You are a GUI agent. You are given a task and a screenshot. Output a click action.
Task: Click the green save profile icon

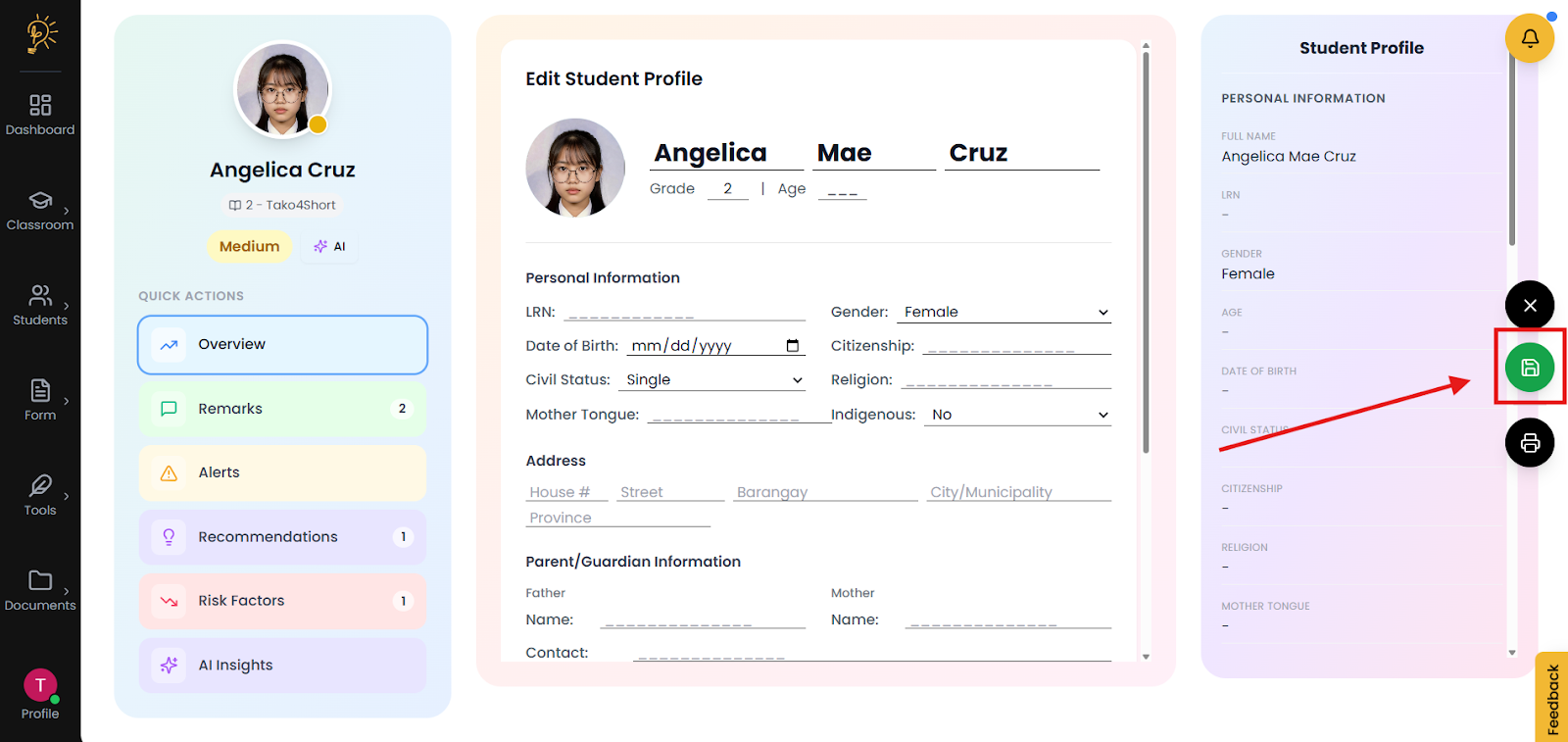(1529, 368)
